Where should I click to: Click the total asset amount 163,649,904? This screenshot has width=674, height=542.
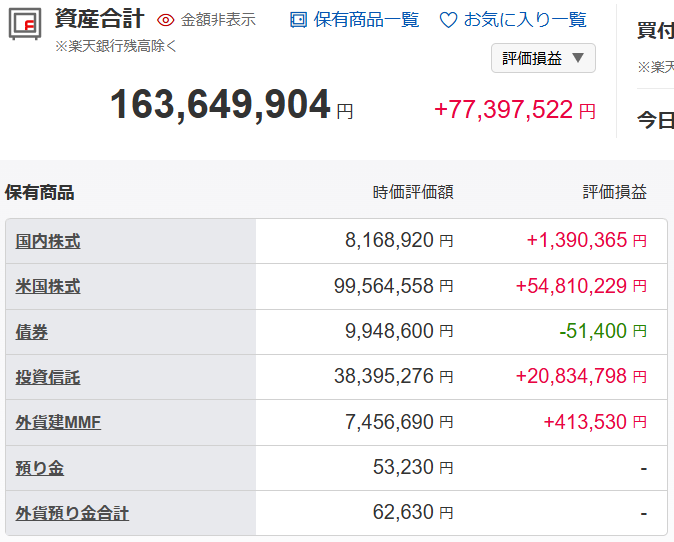[220, 105]
